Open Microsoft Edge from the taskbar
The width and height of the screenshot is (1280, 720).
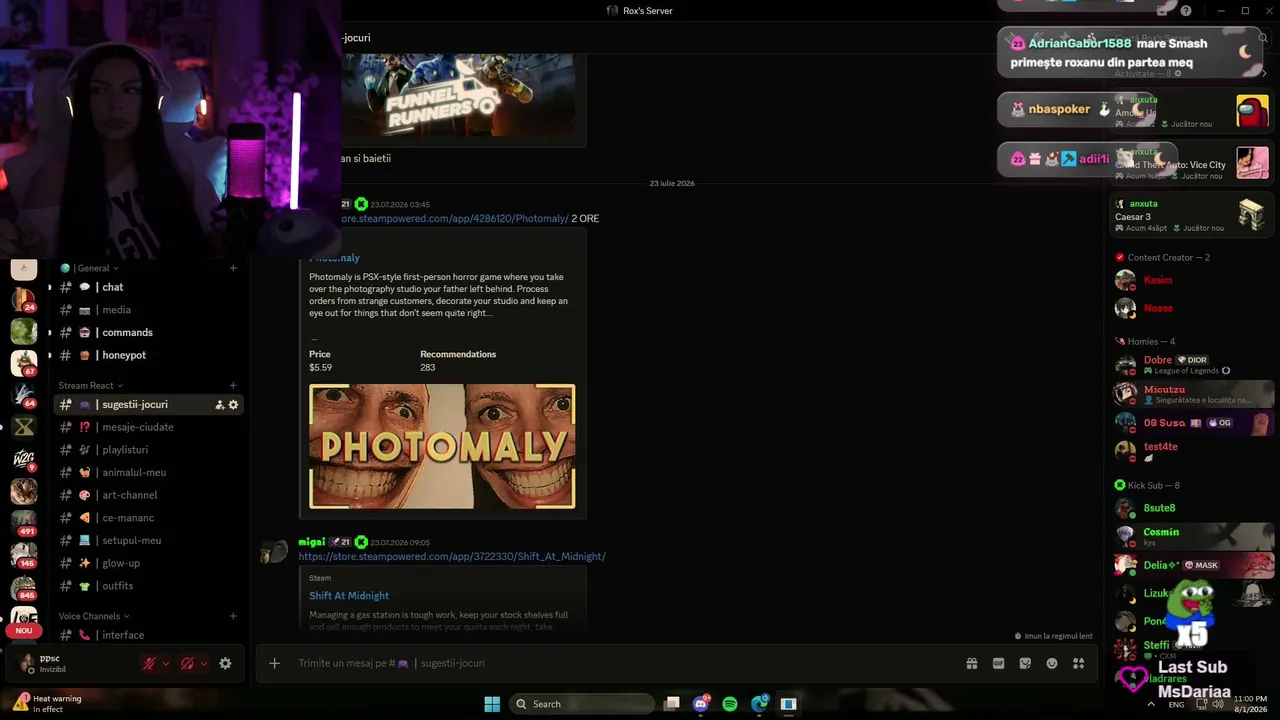[x=760, y=704]
